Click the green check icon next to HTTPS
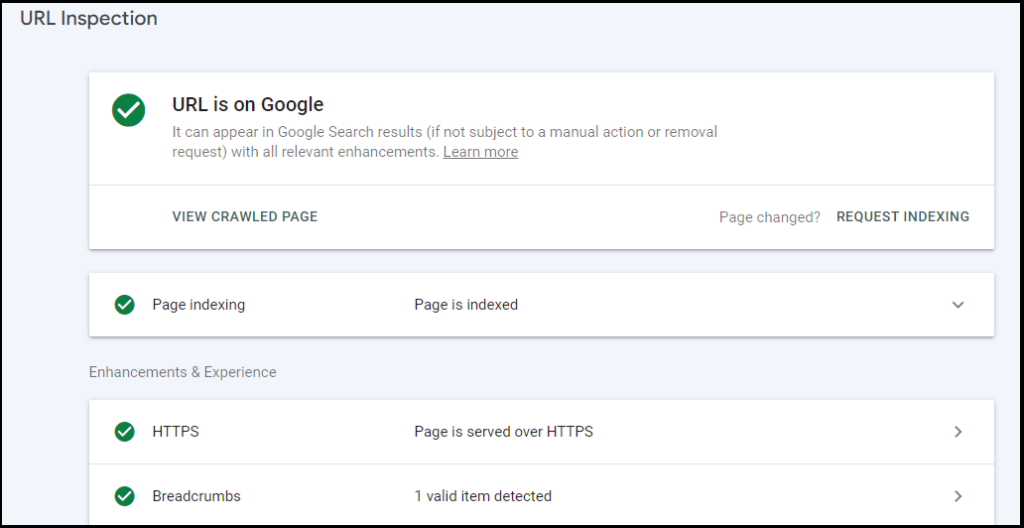The height and width of the screenshot is (528, 1024). pyautogui.click(x=125, y=432)
